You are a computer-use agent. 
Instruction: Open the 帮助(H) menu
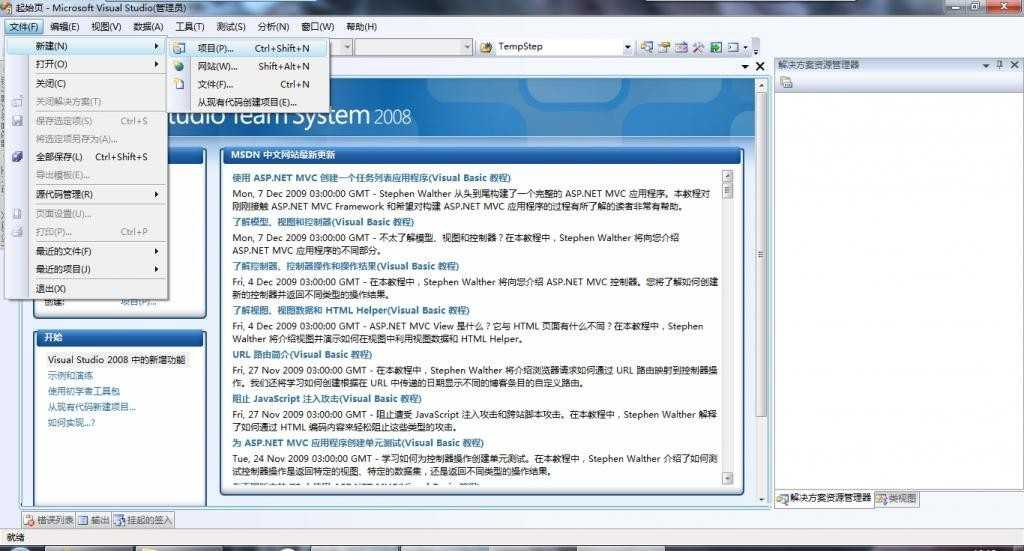[361, 27]
